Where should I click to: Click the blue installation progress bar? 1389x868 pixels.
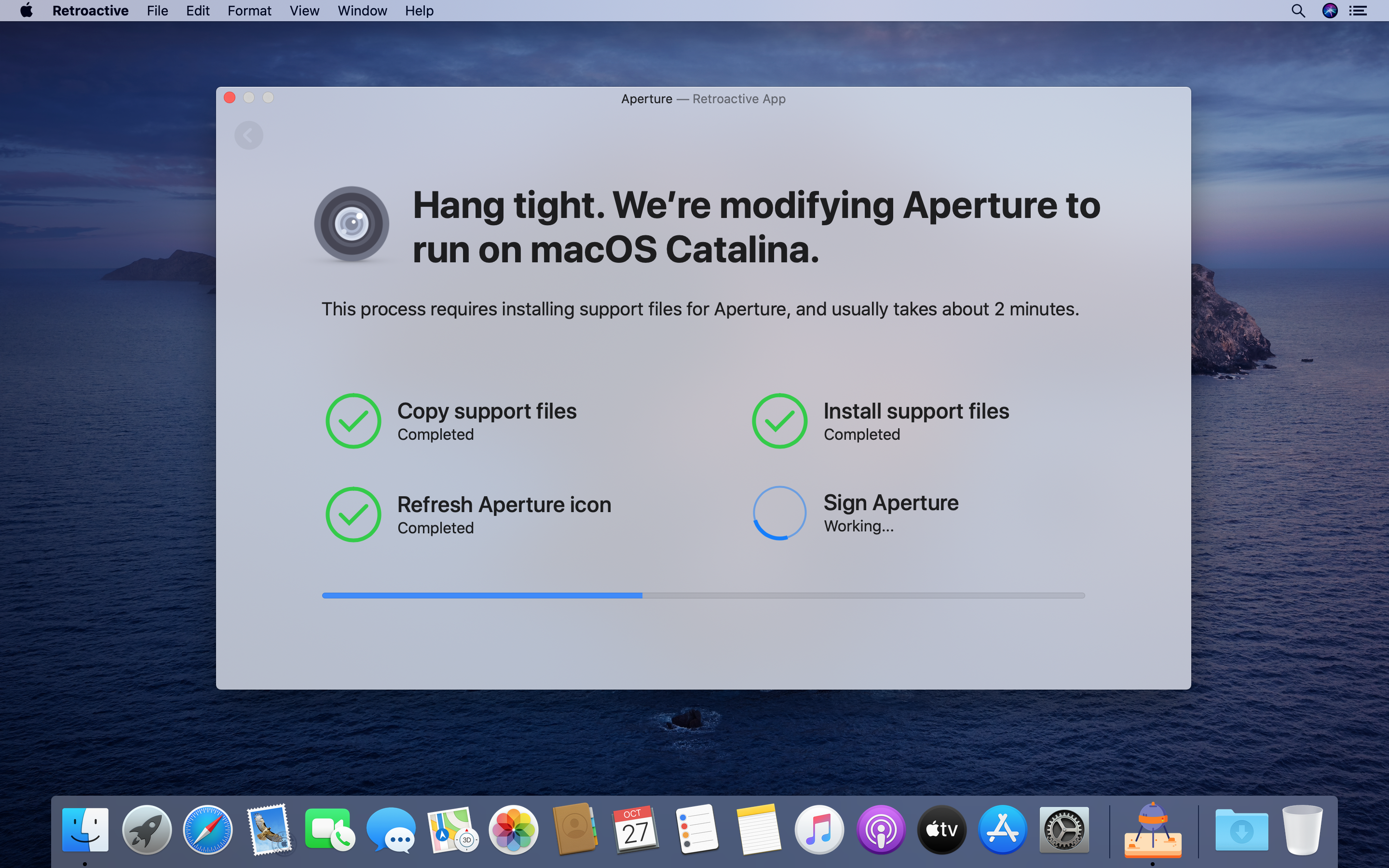[x=703, y=596]
